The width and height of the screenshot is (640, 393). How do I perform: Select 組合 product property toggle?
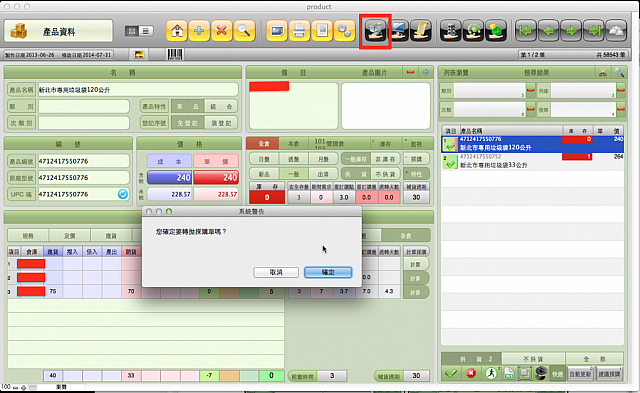(x=221, y=107)
